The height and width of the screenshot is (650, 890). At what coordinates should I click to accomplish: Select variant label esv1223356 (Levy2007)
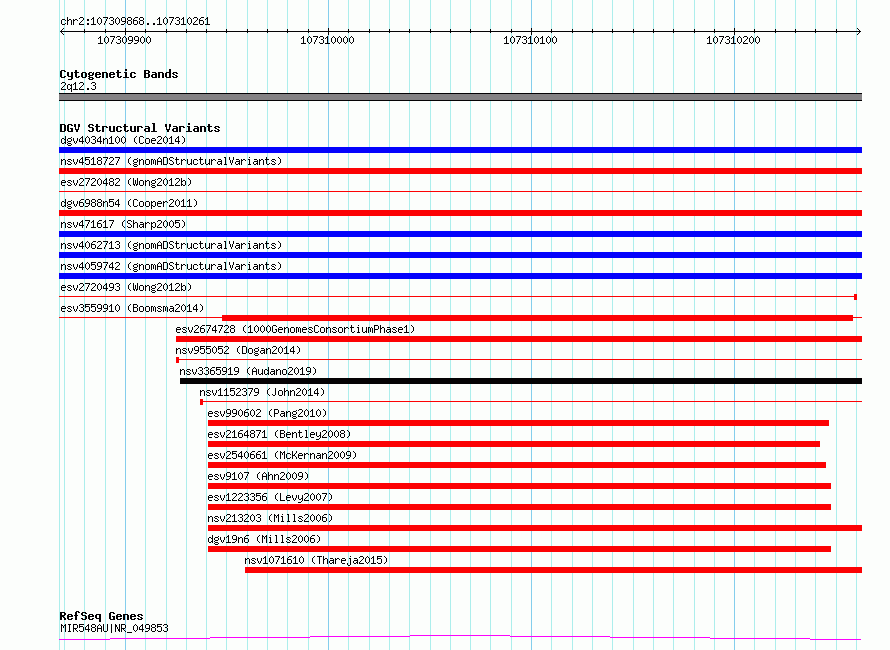click(x=270, y=497)
